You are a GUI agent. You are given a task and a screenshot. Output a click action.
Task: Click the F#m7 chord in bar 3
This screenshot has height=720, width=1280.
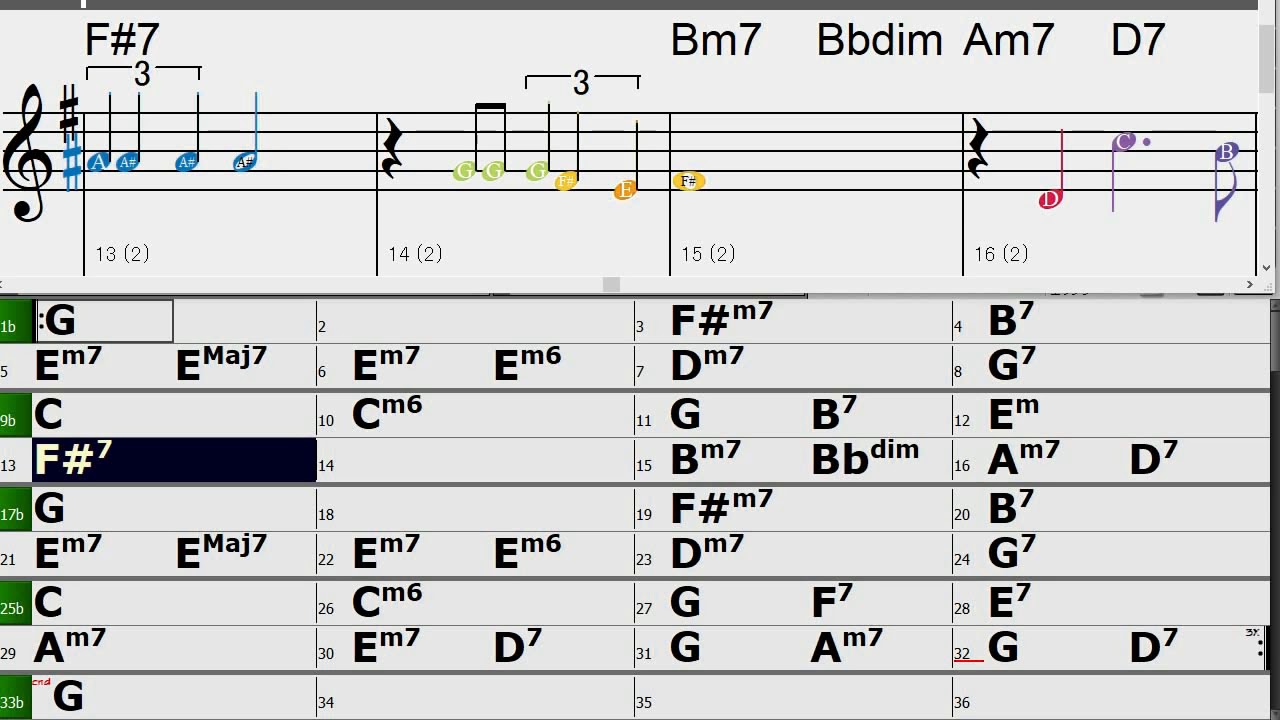pos(721,320)
